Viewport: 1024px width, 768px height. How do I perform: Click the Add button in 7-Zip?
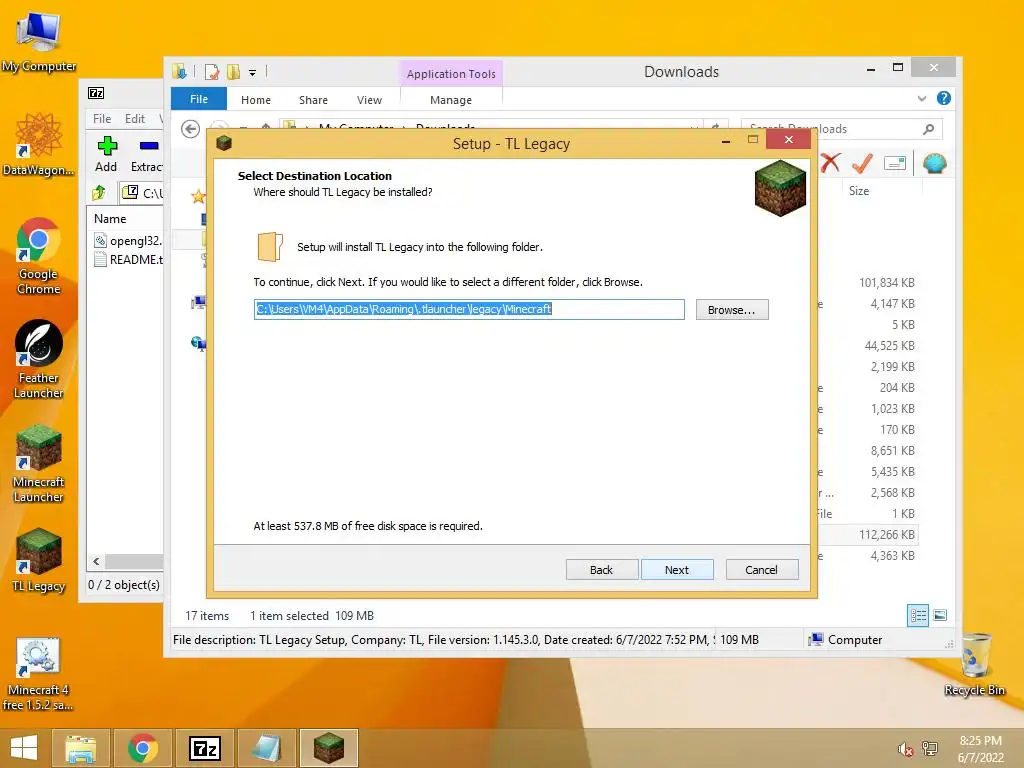pyautogui.click(x=106, y=154)
